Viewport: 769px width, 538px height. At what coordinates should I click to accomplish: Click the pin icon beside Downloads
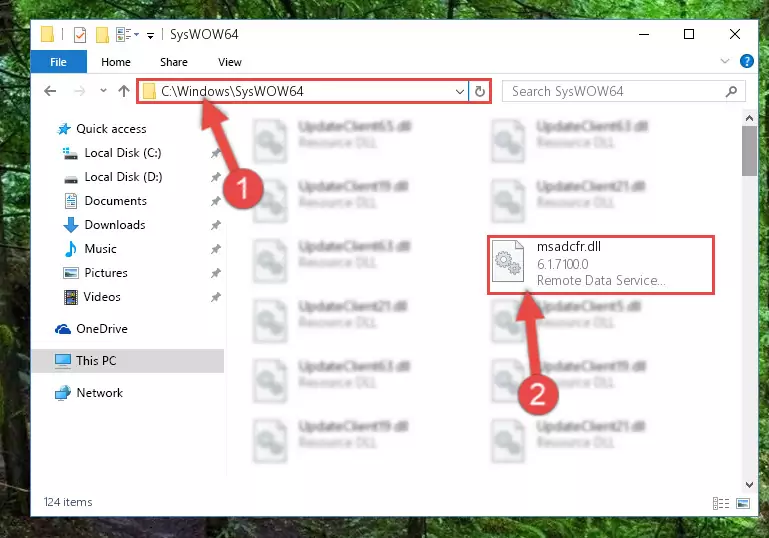[x=215, y=226]
